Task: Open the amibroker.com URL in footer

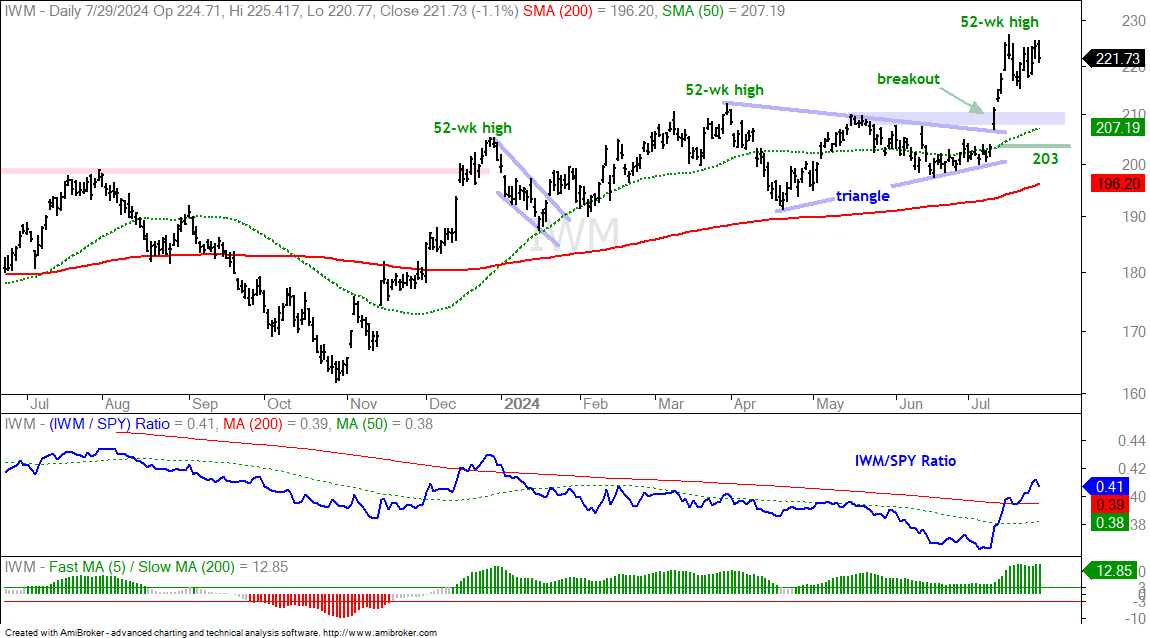Action: click(x=380, y=632)
